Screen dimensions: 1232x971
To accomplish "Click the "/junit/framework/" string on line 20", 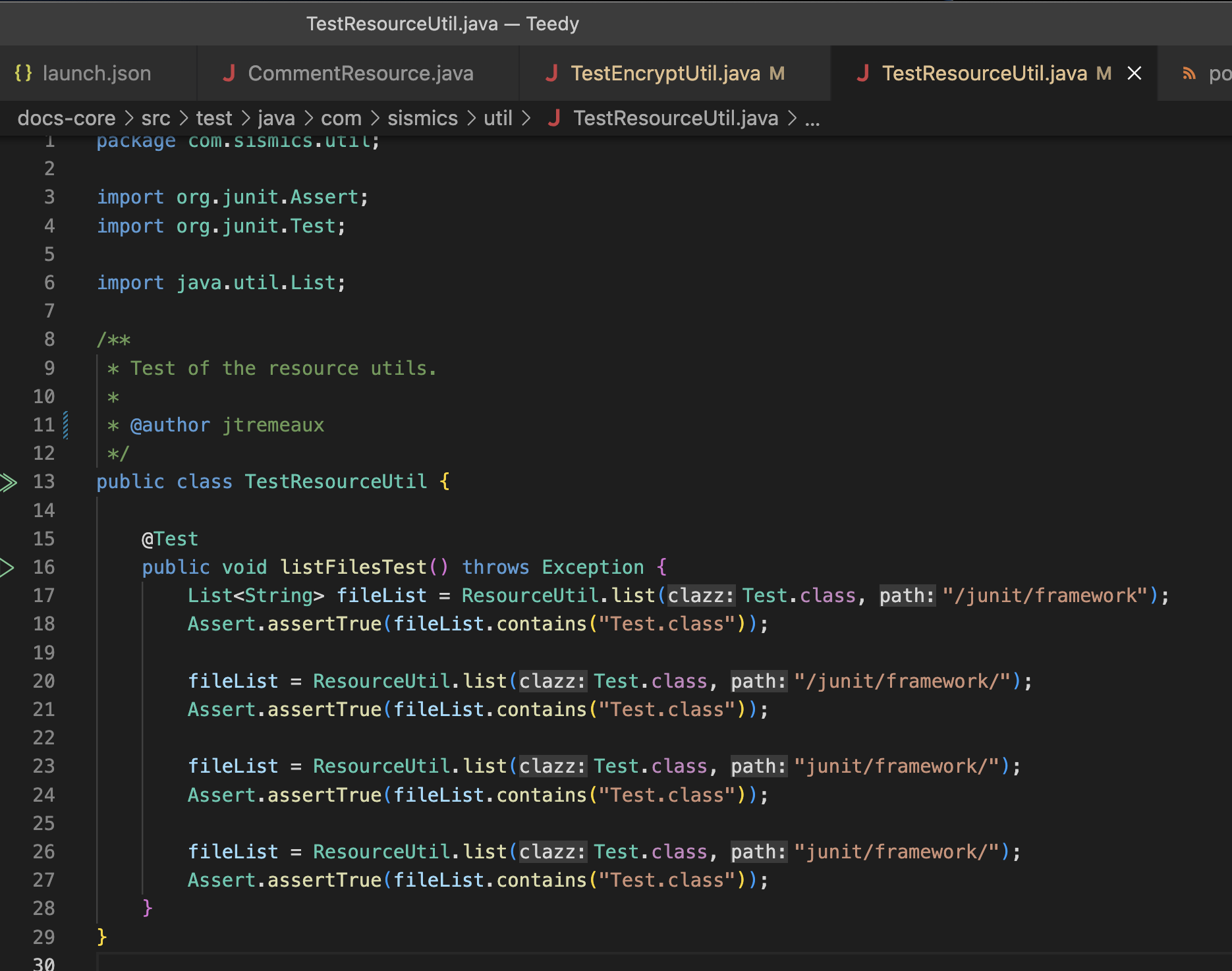I will point(903,681).
